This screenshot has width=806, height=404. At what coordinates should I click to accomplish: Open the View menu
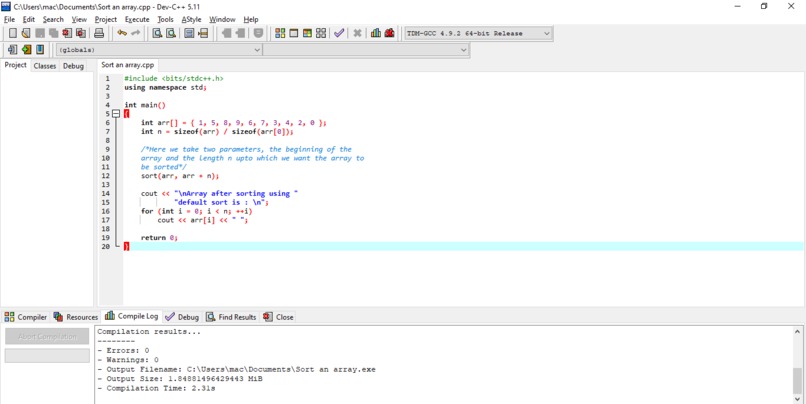pos(79,20)
